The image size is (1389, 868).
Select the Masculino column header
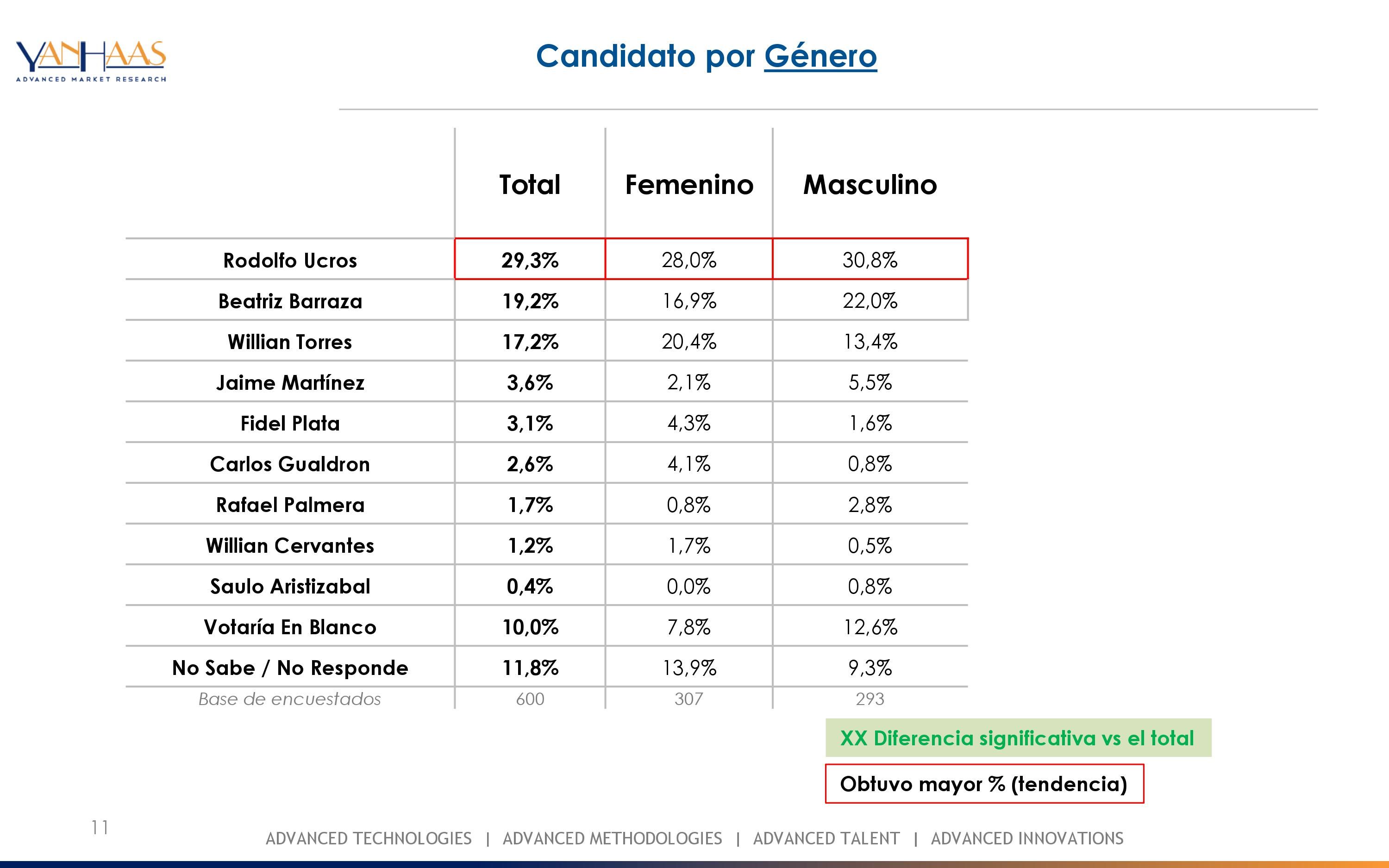pos(870,185)
